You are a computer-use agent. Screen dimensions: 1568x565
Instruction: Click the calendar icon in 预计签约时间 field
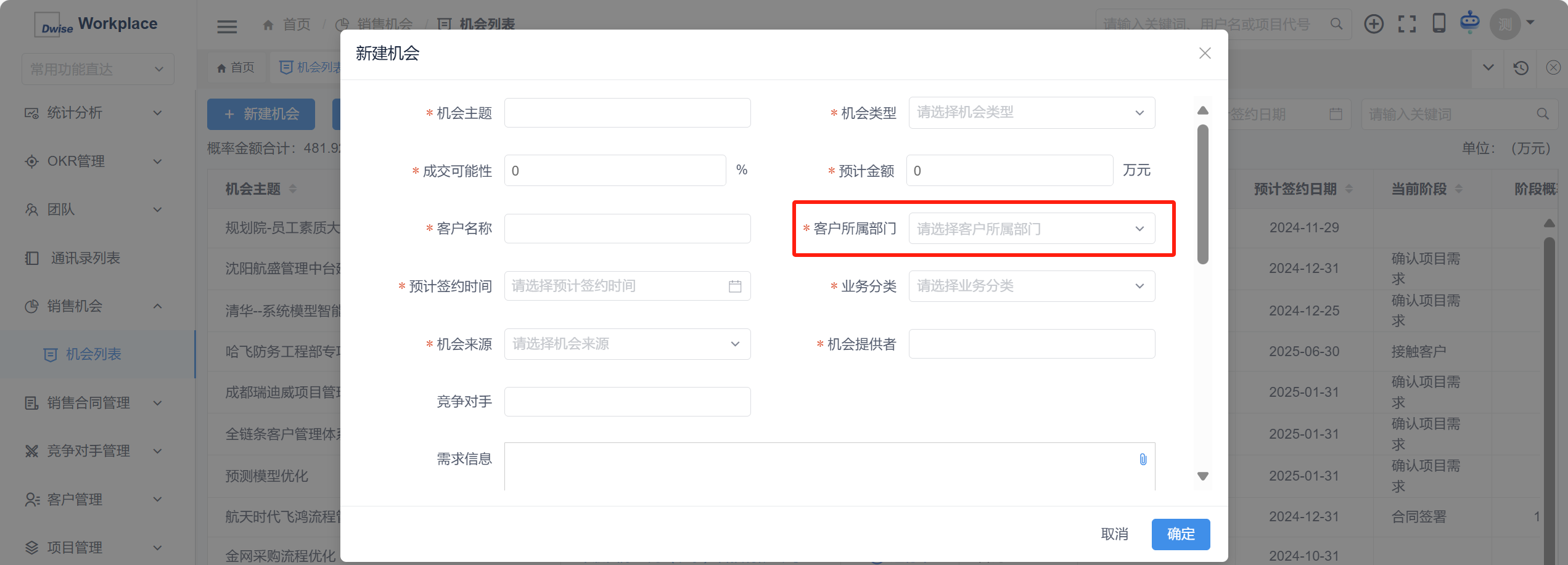(x=735, y=286)
